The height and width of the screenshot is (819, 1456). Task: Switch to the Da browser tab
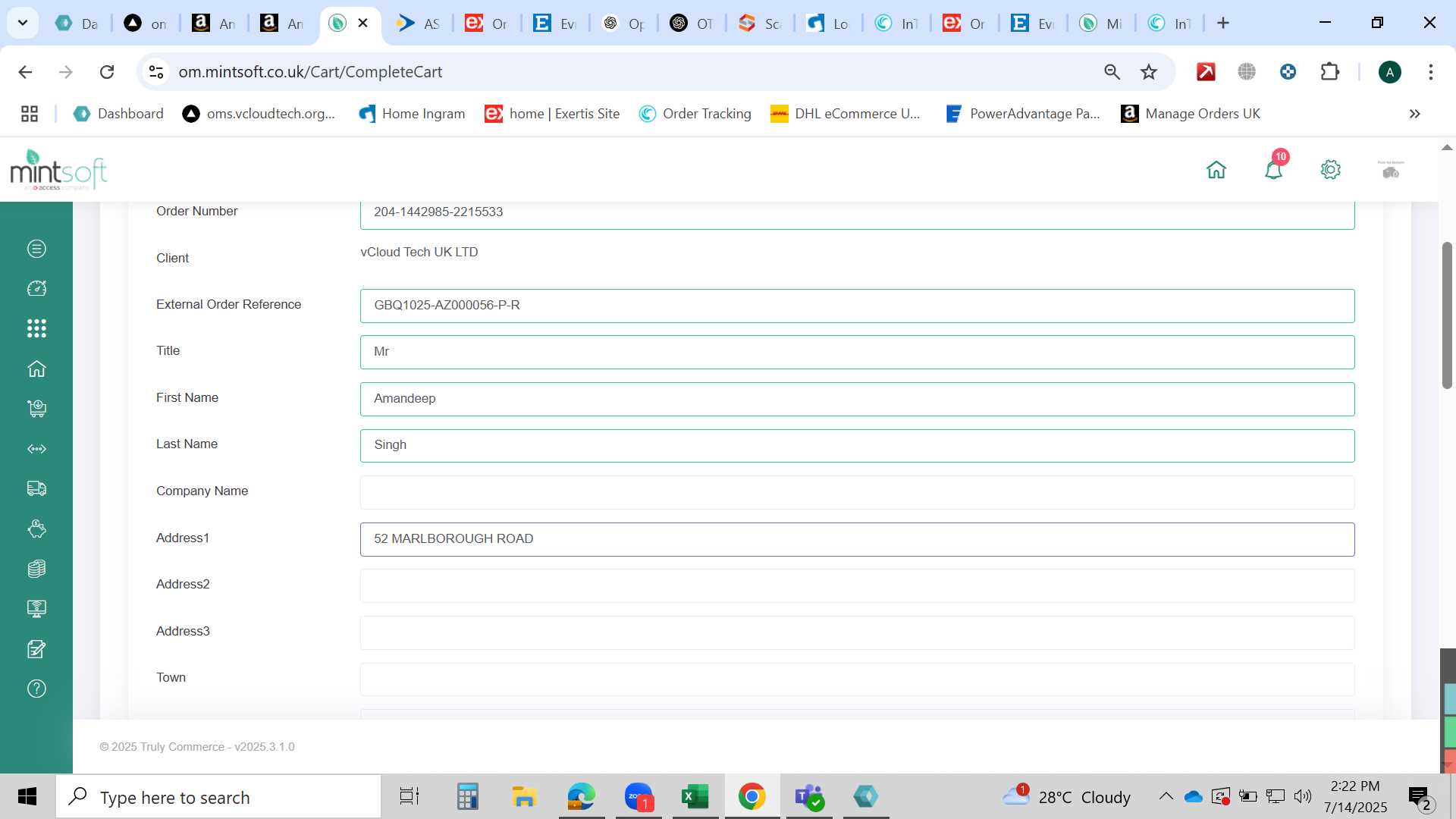click(77, 24)
